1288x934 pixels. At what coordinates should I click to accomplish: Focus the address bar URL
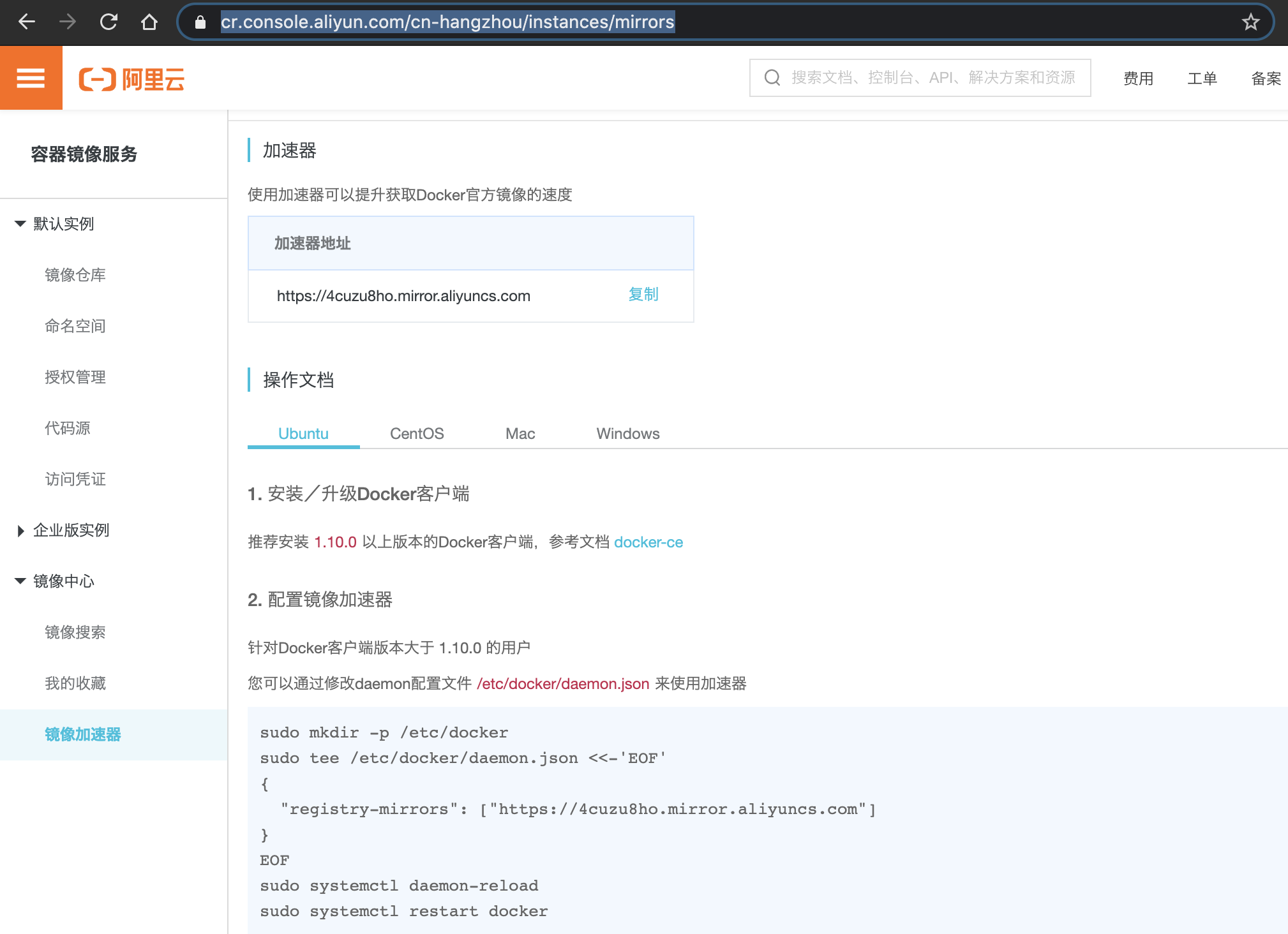447,22
